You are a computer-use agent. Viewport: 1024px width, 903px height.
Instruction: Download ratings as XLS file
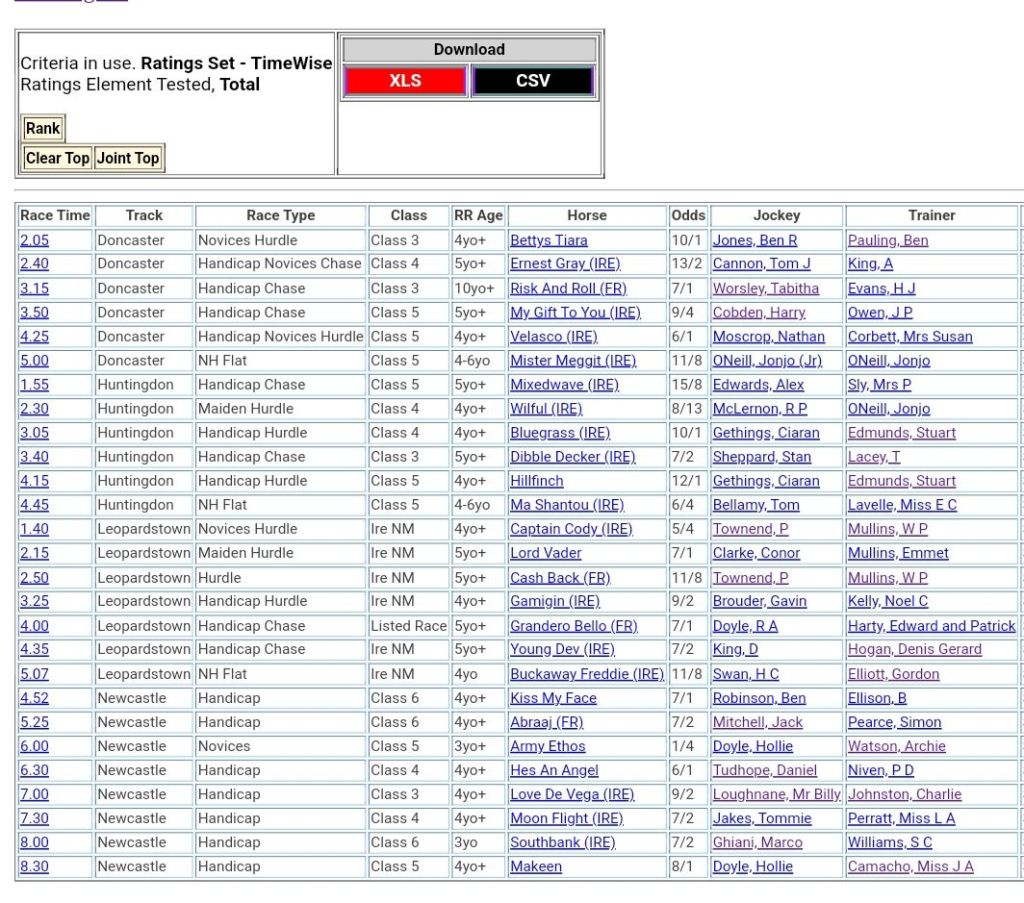point(405,81)
